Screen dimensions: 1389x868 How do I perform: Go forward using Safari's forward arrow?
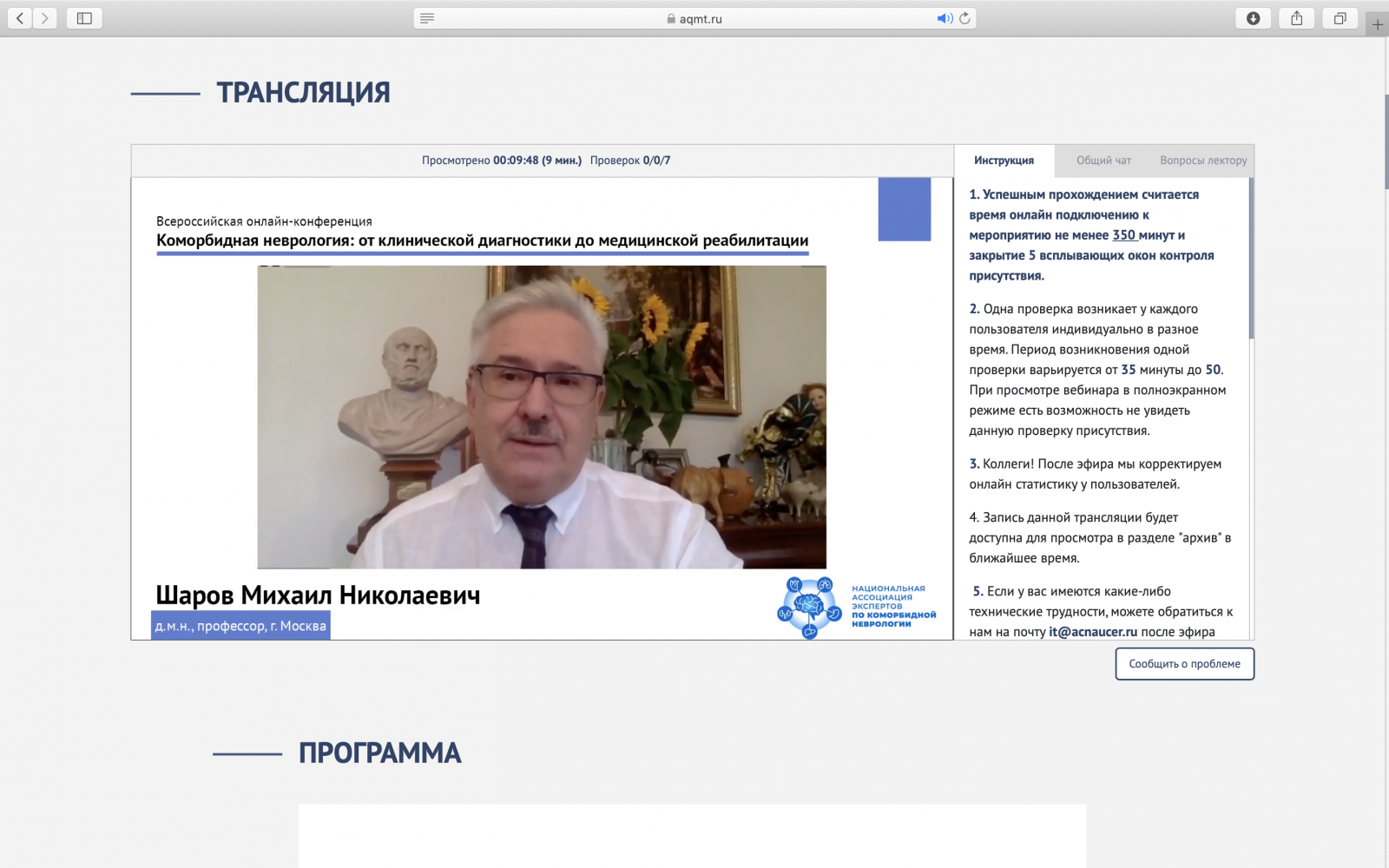coord(45,18)
